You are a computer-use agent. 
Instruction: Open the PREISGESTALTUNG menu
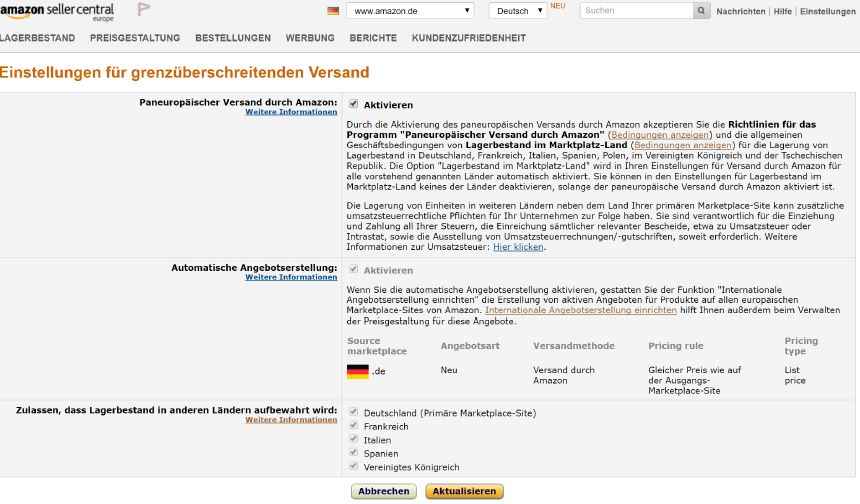point(135,38)
